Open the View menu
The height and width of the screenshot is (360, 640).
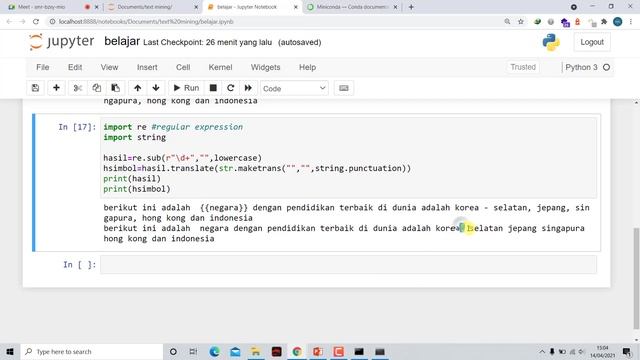click(x=109, y=67)
